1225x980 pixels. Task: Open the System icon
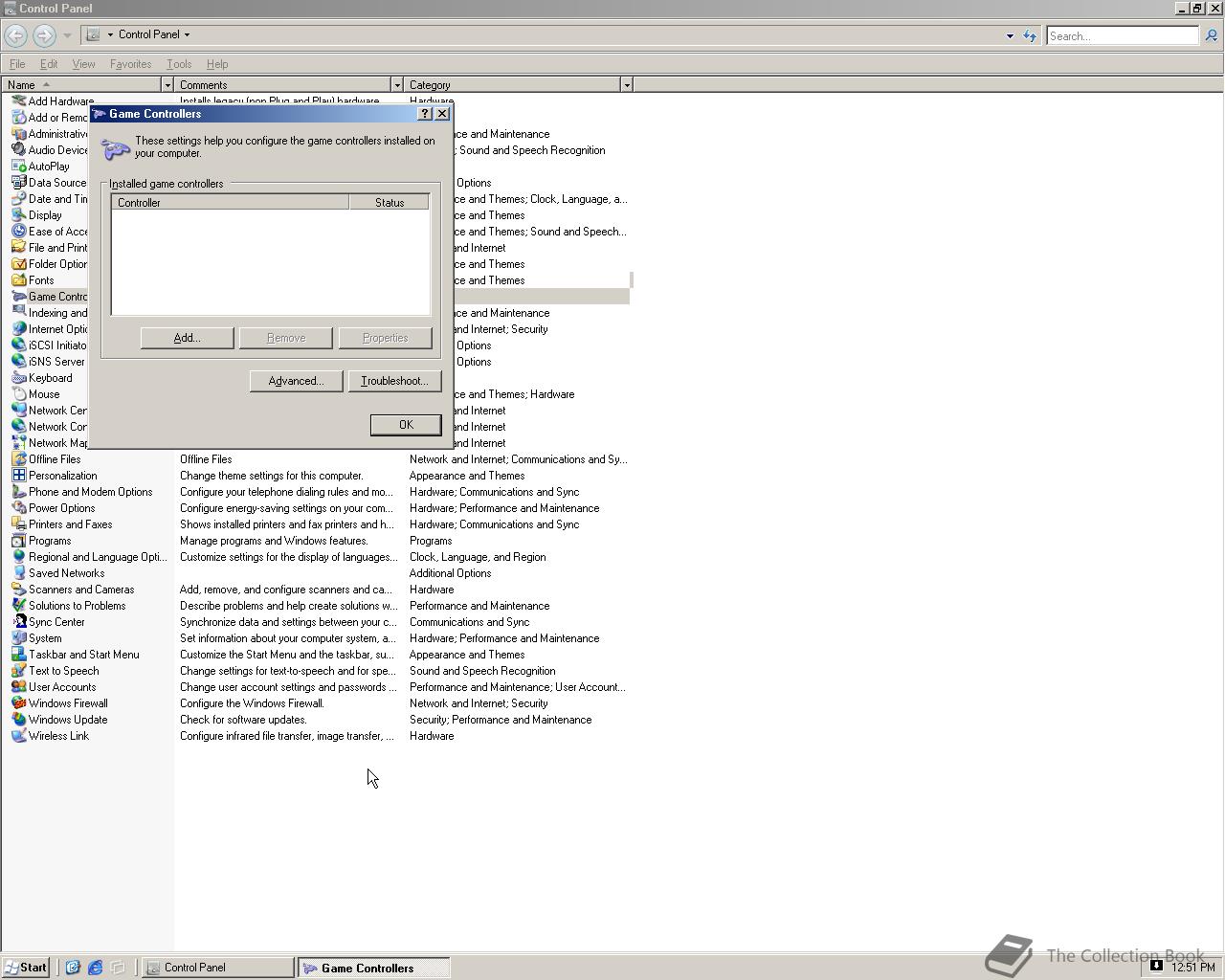[x=18, y=638]
